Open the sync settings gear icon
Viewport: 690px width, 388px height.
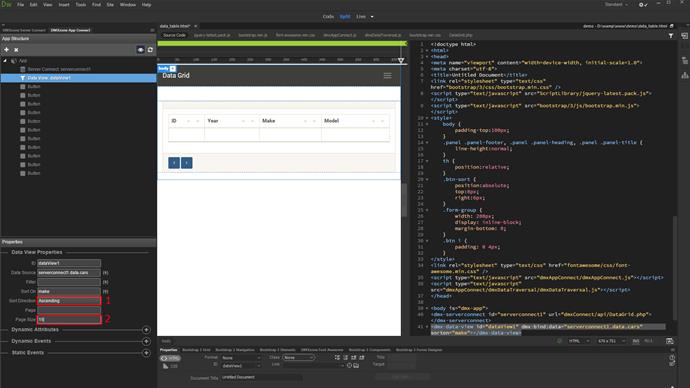click(643, 5)
